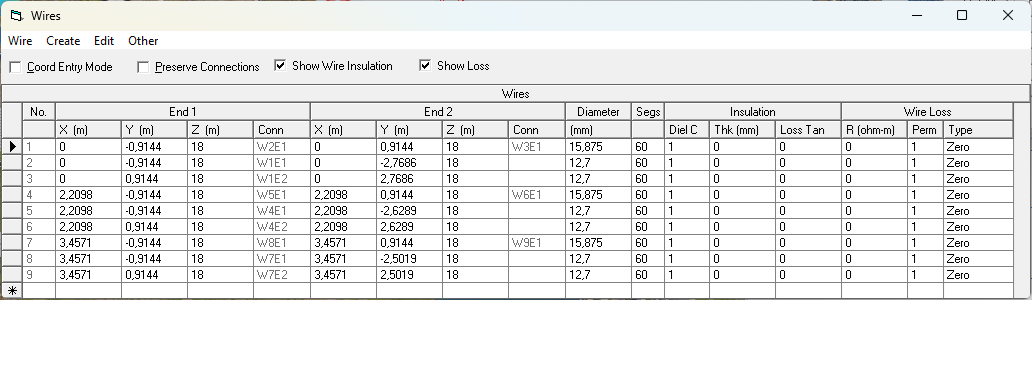Viewport: 1032px width, 371px height.
Task: Select row header of wire 9
Action: point(13,274)
